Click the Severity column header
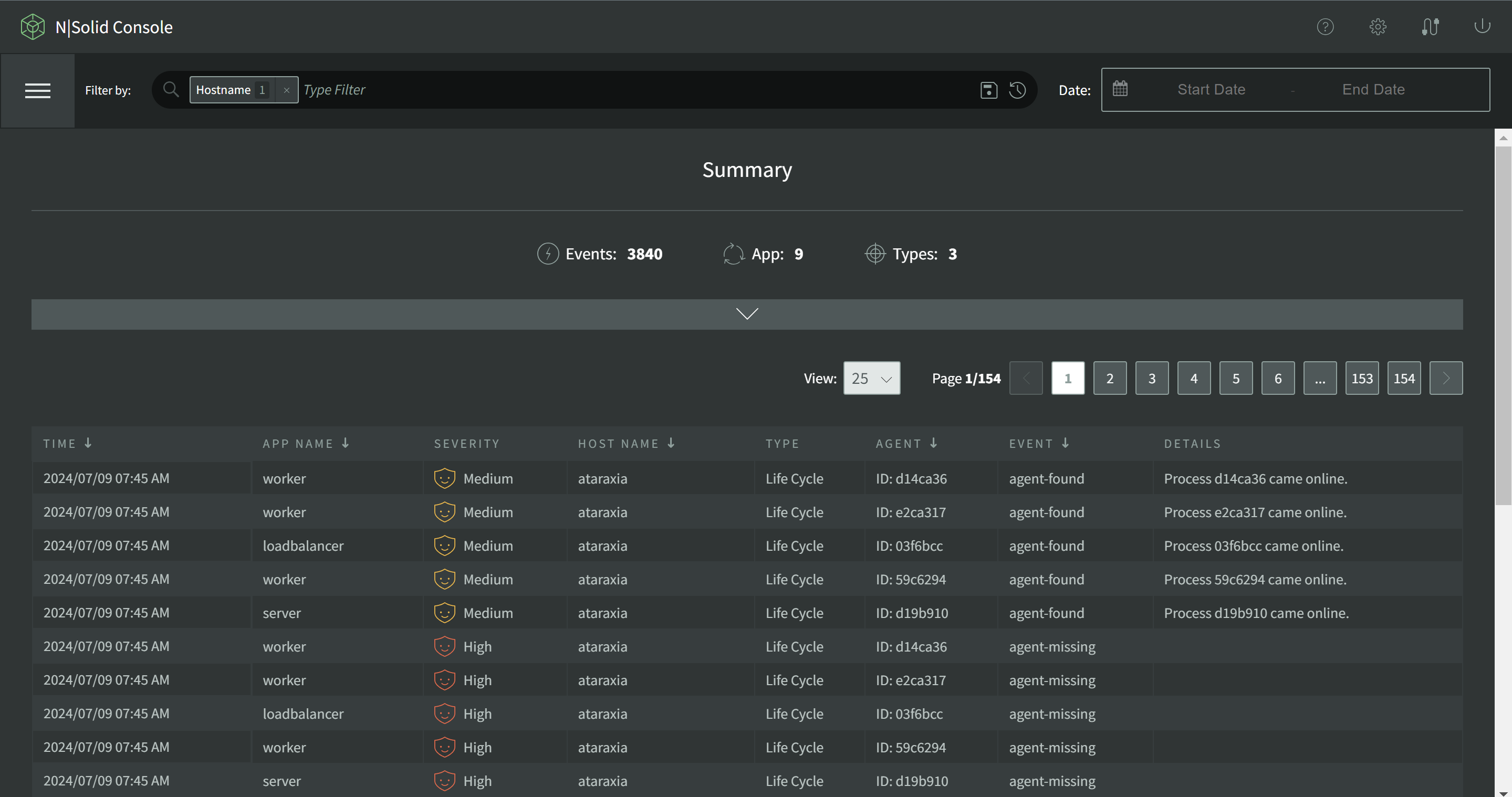Image resolution: width=1512 pixels, height=797 pixels. [467, 443]
